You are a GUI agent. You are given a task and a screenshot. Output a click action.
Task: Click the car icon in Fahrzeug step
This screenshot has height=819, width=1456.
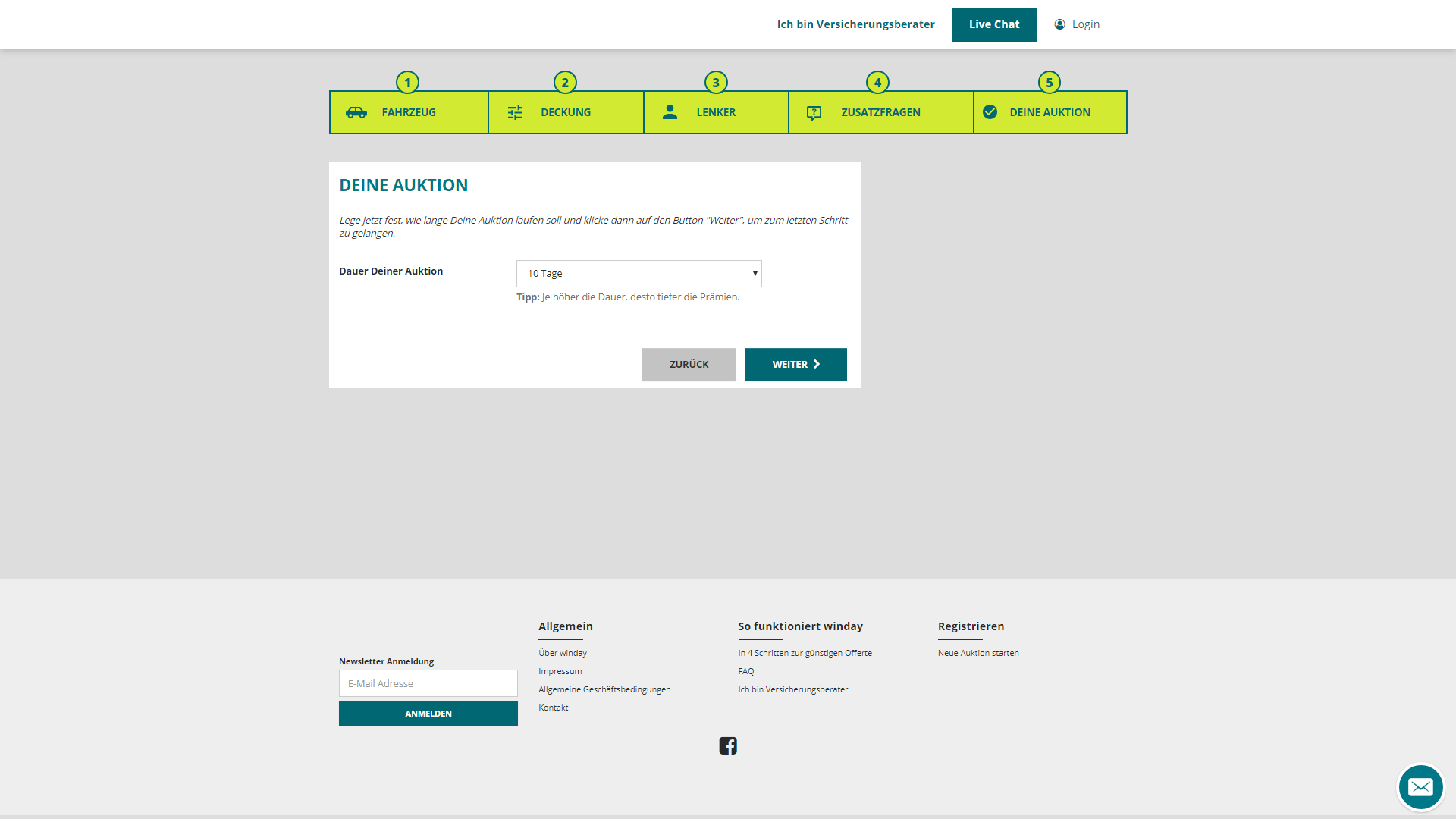[x=356, y=112]
